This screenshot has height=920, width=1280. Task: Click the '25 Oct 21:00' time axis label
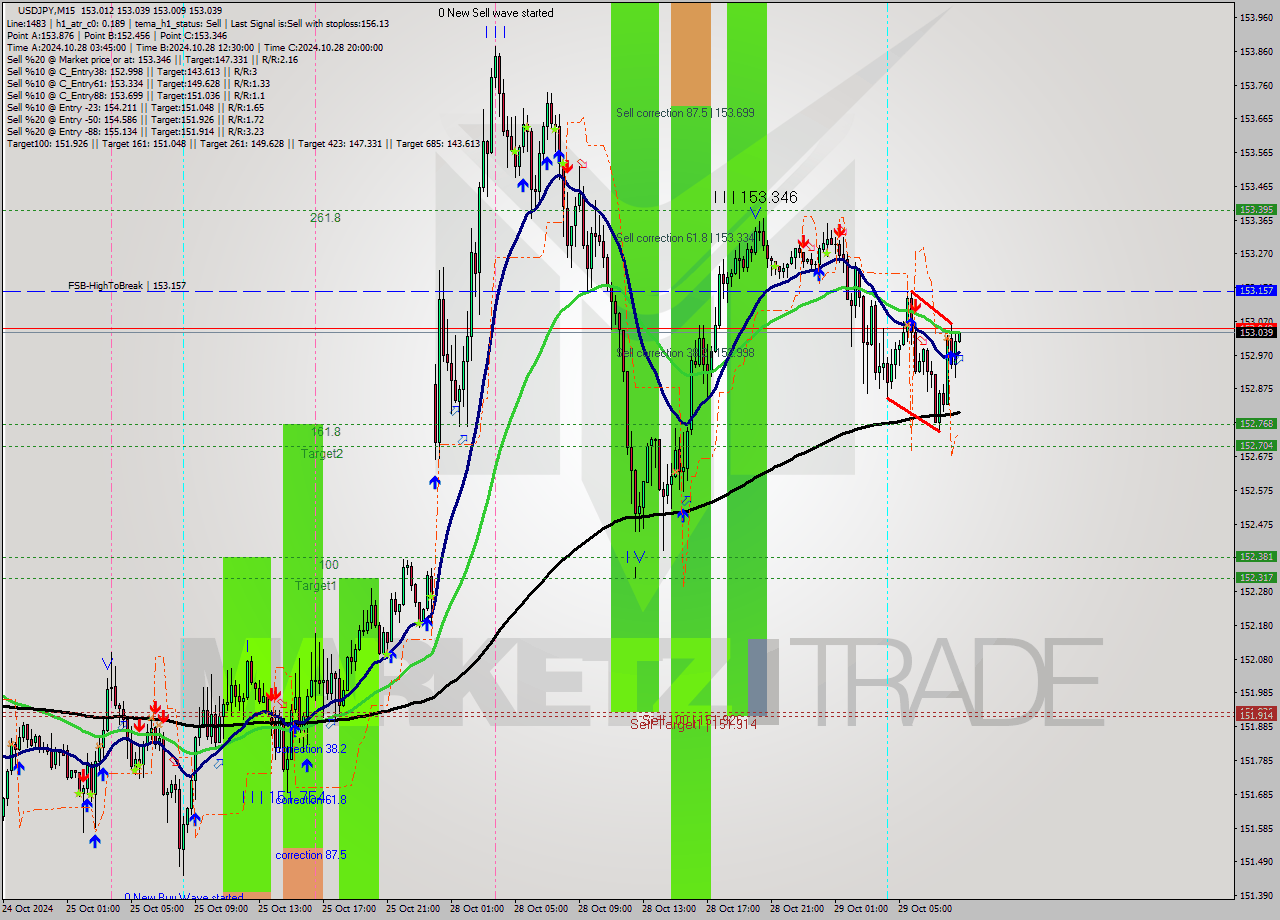[412, 909]
